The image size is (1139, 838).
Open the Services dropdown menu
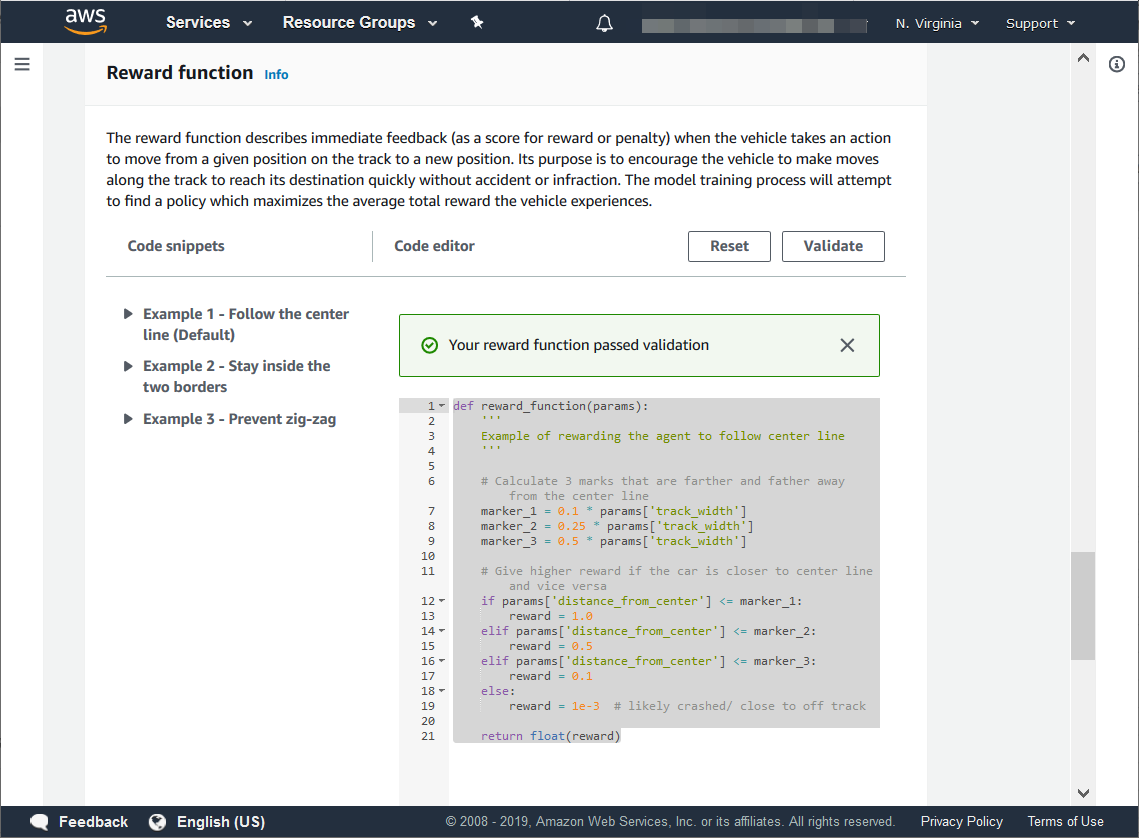(209, 22)
